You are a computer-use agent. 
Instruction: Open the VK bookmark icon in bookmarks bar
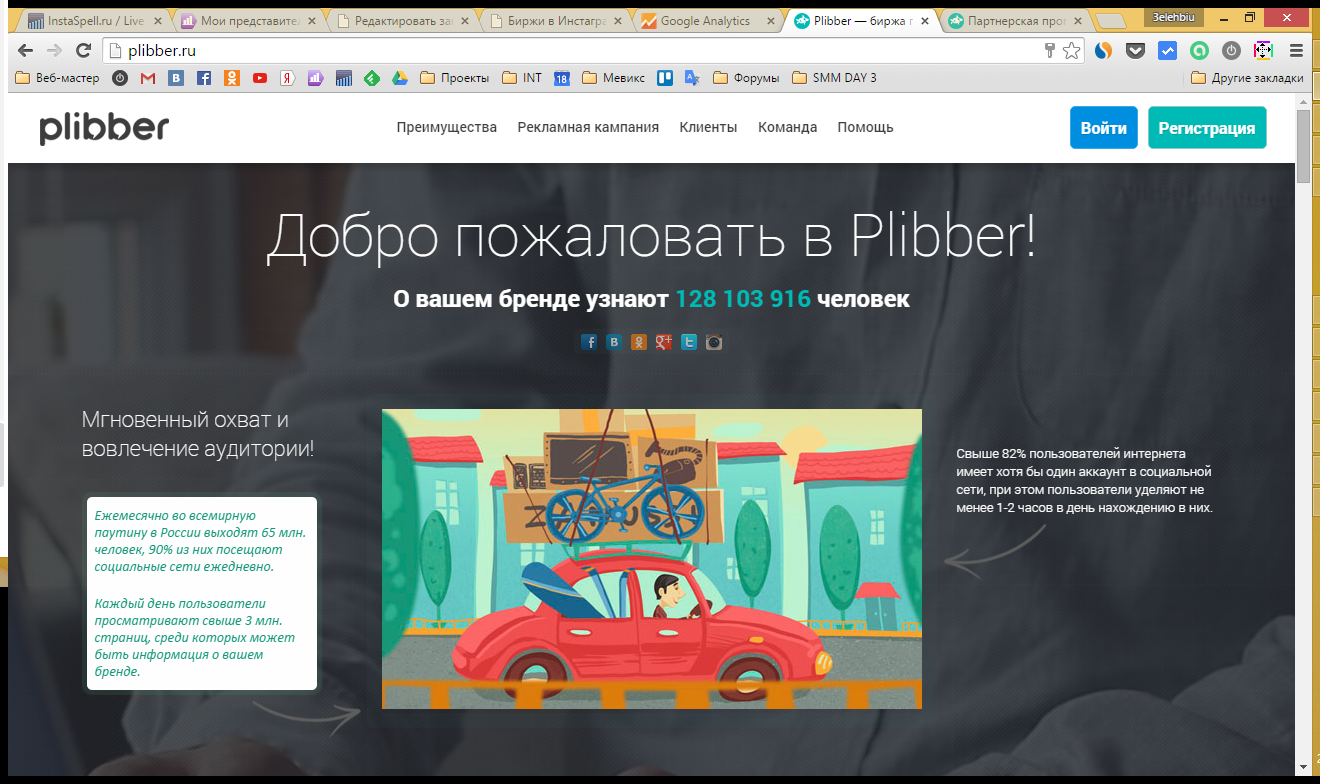coord(176,78)
